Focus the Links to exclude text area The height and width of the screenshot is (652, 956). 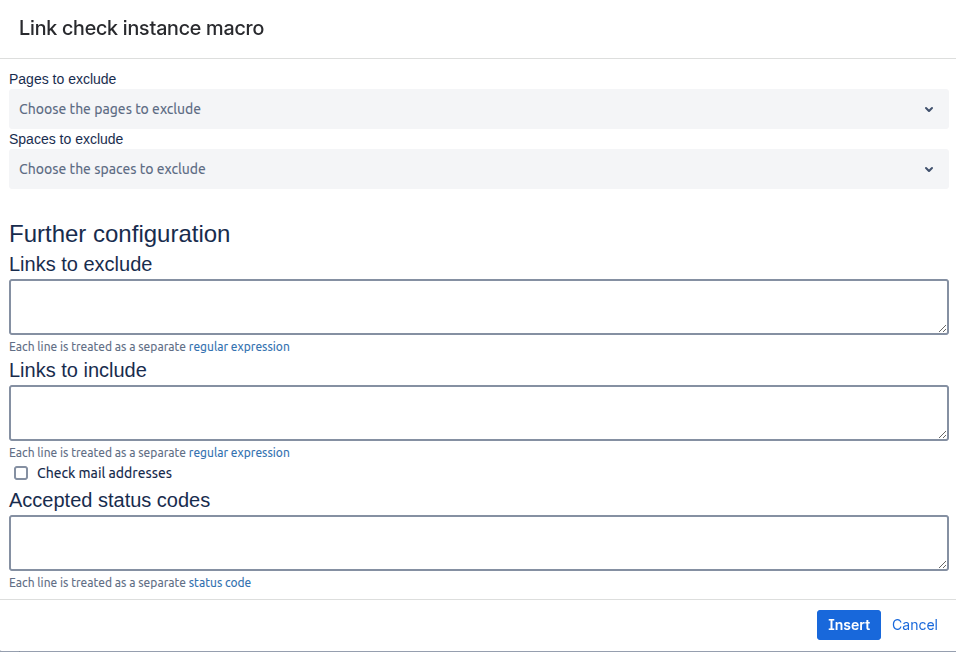(x=478, y=307)
